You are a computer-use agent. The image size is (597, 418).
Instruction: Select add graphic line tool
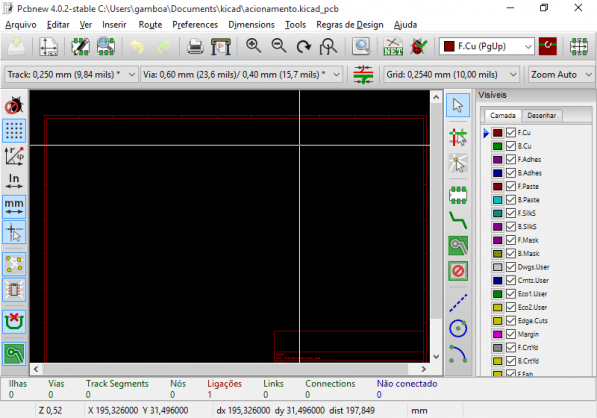click(458, 303)
